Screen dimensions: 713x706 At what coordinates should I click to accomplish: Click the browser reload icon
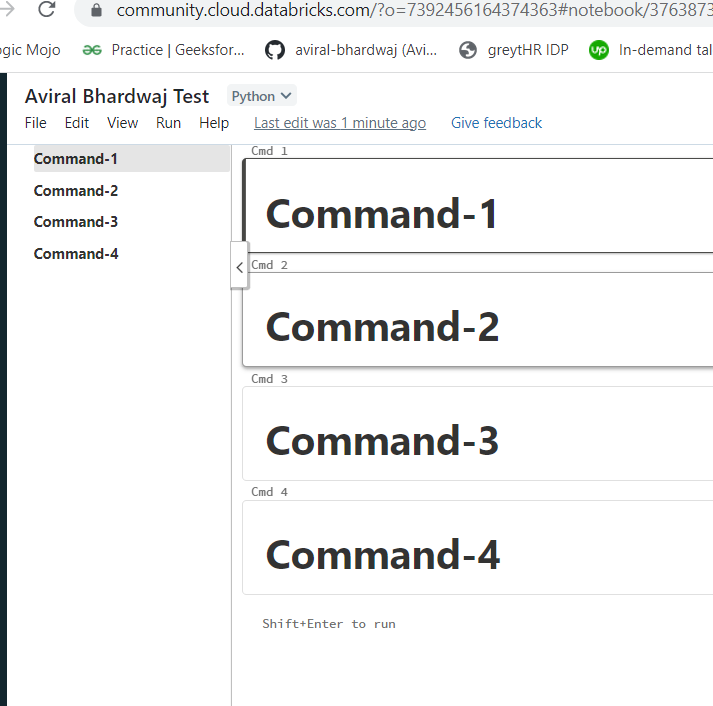46,10
